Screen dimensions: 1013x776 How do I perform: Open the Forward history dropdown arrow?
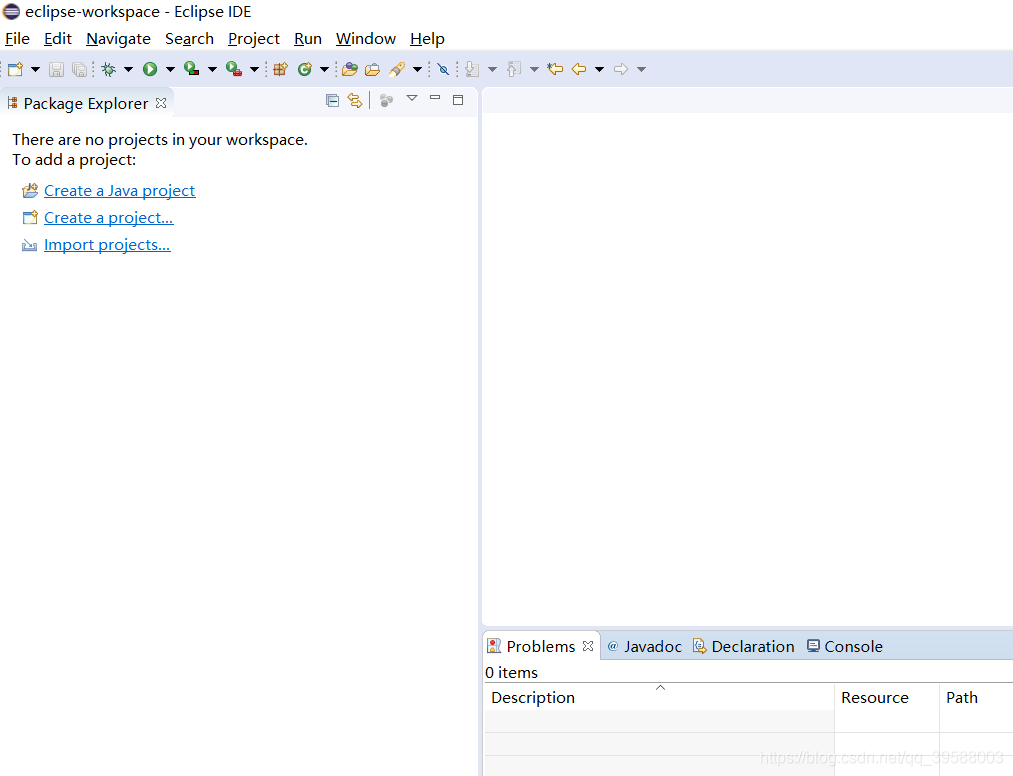point(642,69)
